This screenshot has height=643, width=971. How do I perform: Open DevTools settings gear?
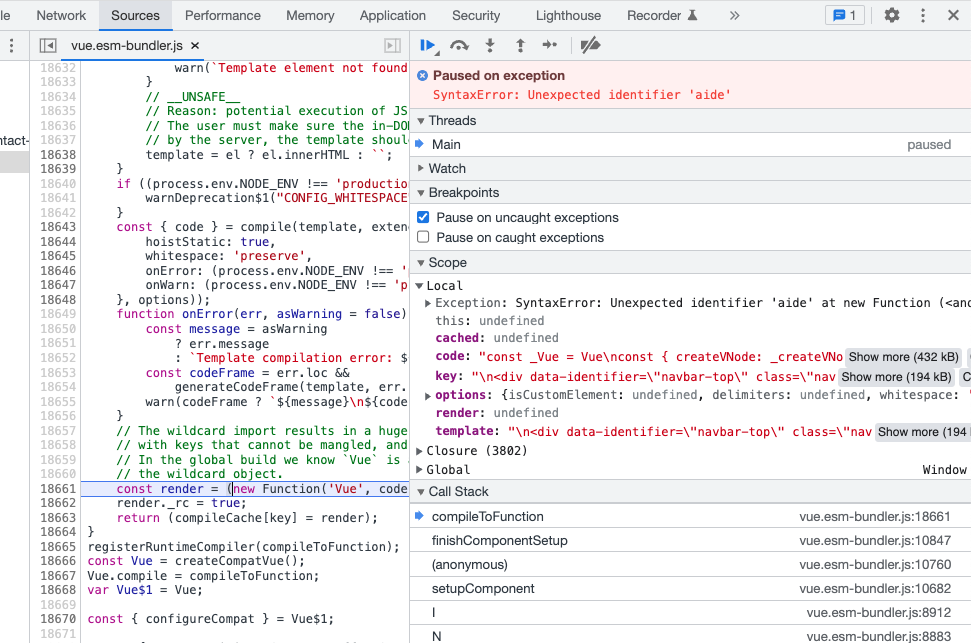pos(892,15)
